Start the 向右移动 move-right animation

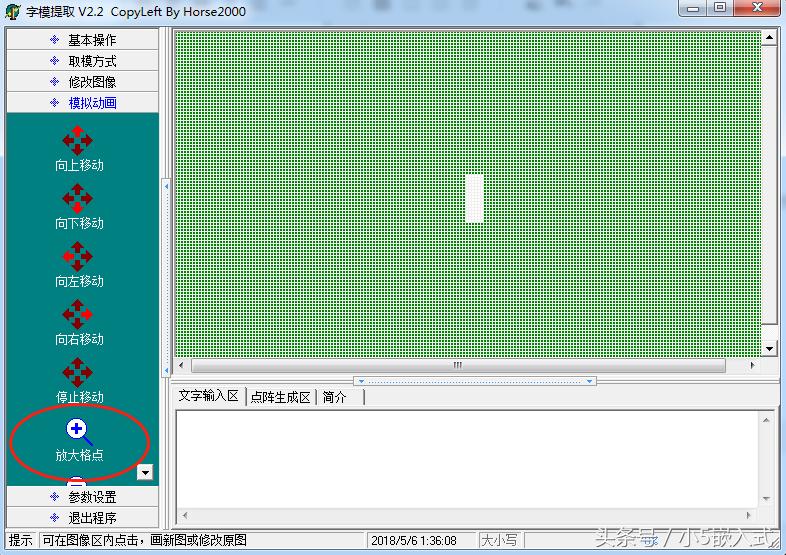point(77,315)
